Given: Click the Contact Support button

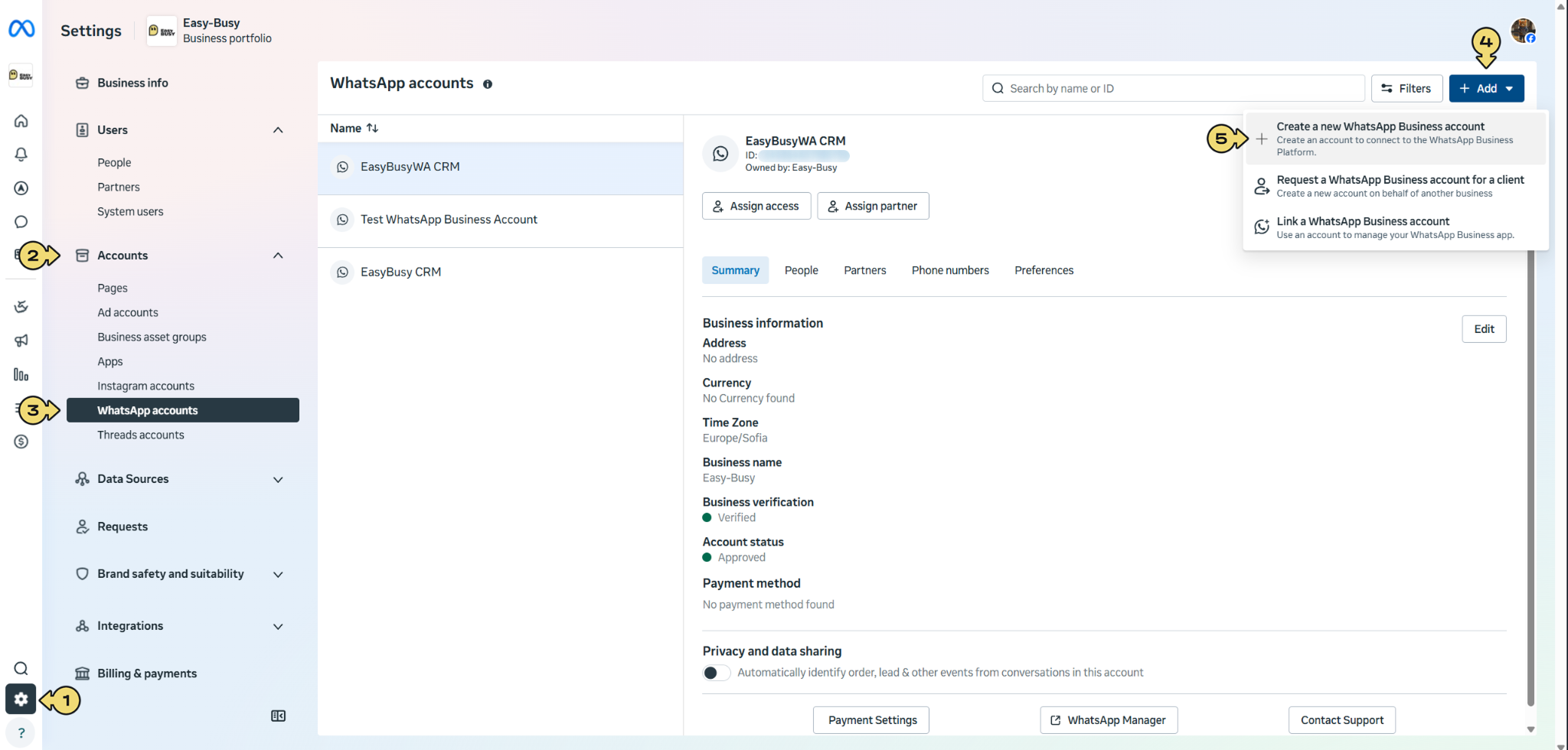Looking at the screenshot, I should tap(1341, 720).
